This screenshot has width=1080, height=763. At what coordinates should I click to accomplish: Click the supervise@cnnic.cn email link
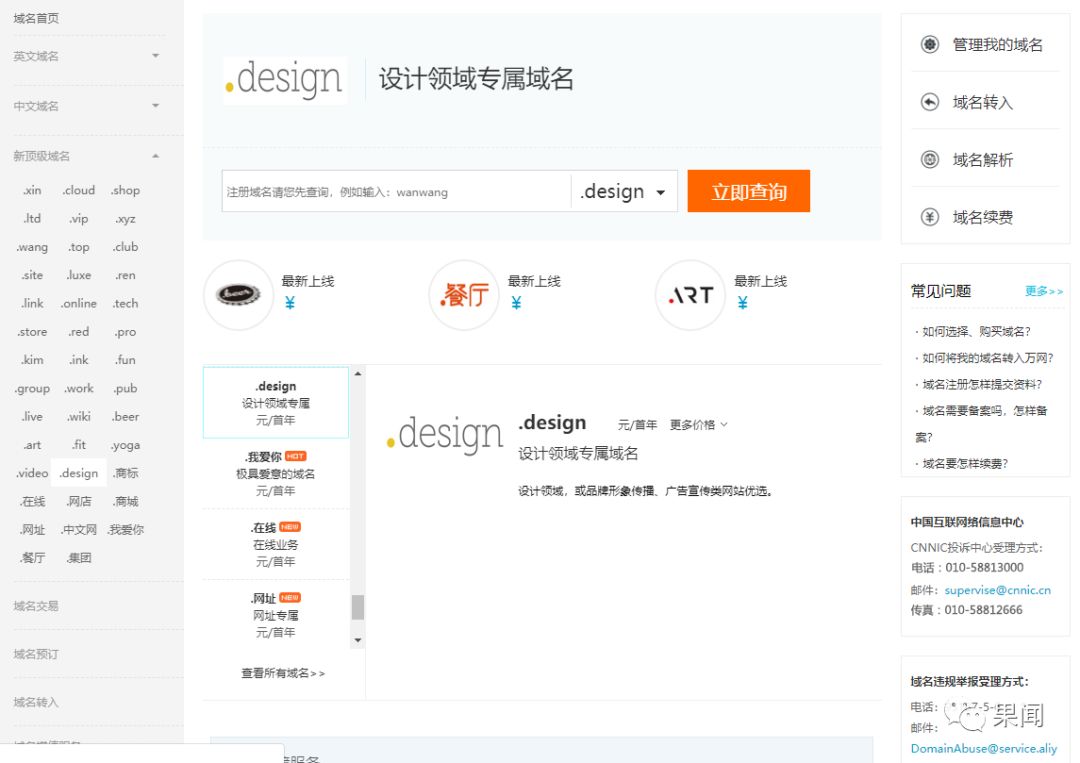pyautogui.click(x=997, y=590)
